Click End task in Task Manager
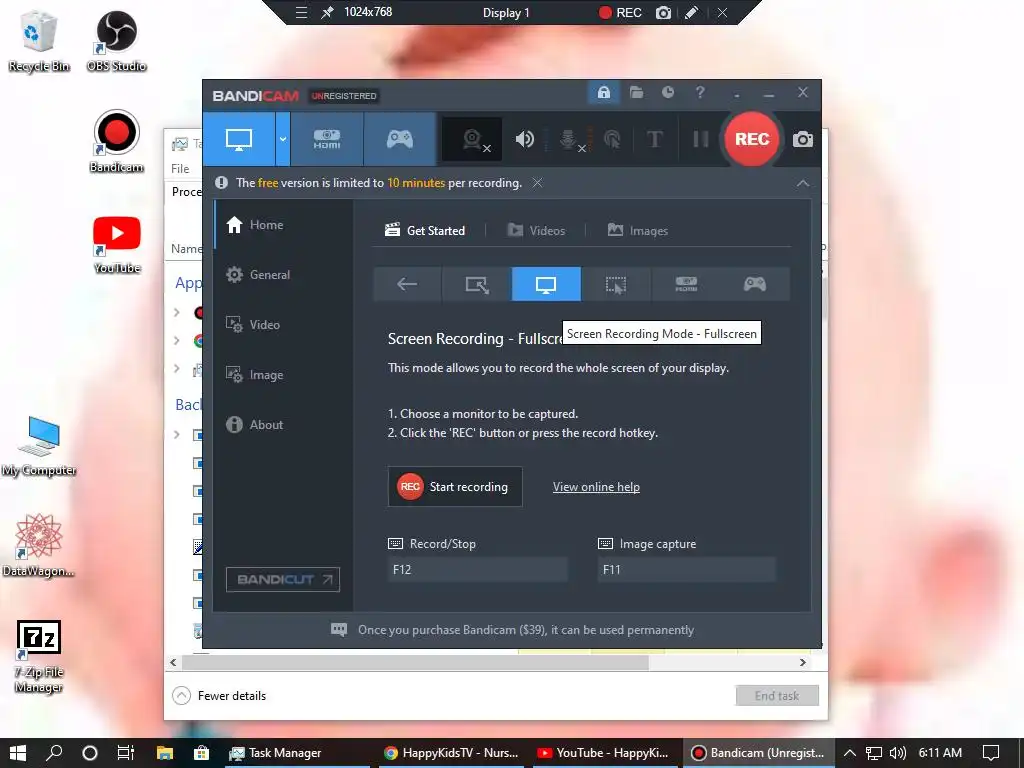The image size is (1024, 768). pyautogui.click(x=777, y=696)
